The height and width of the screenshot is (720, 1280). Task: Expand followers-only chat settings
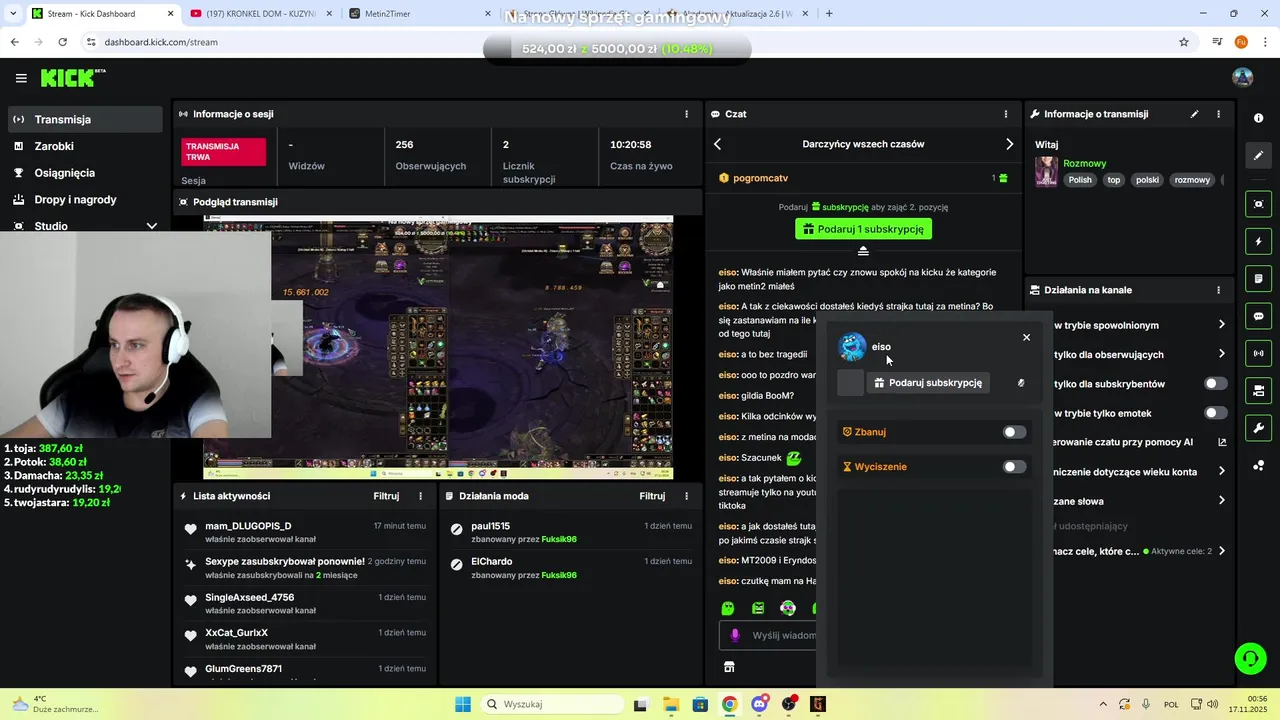[1221, 354]
